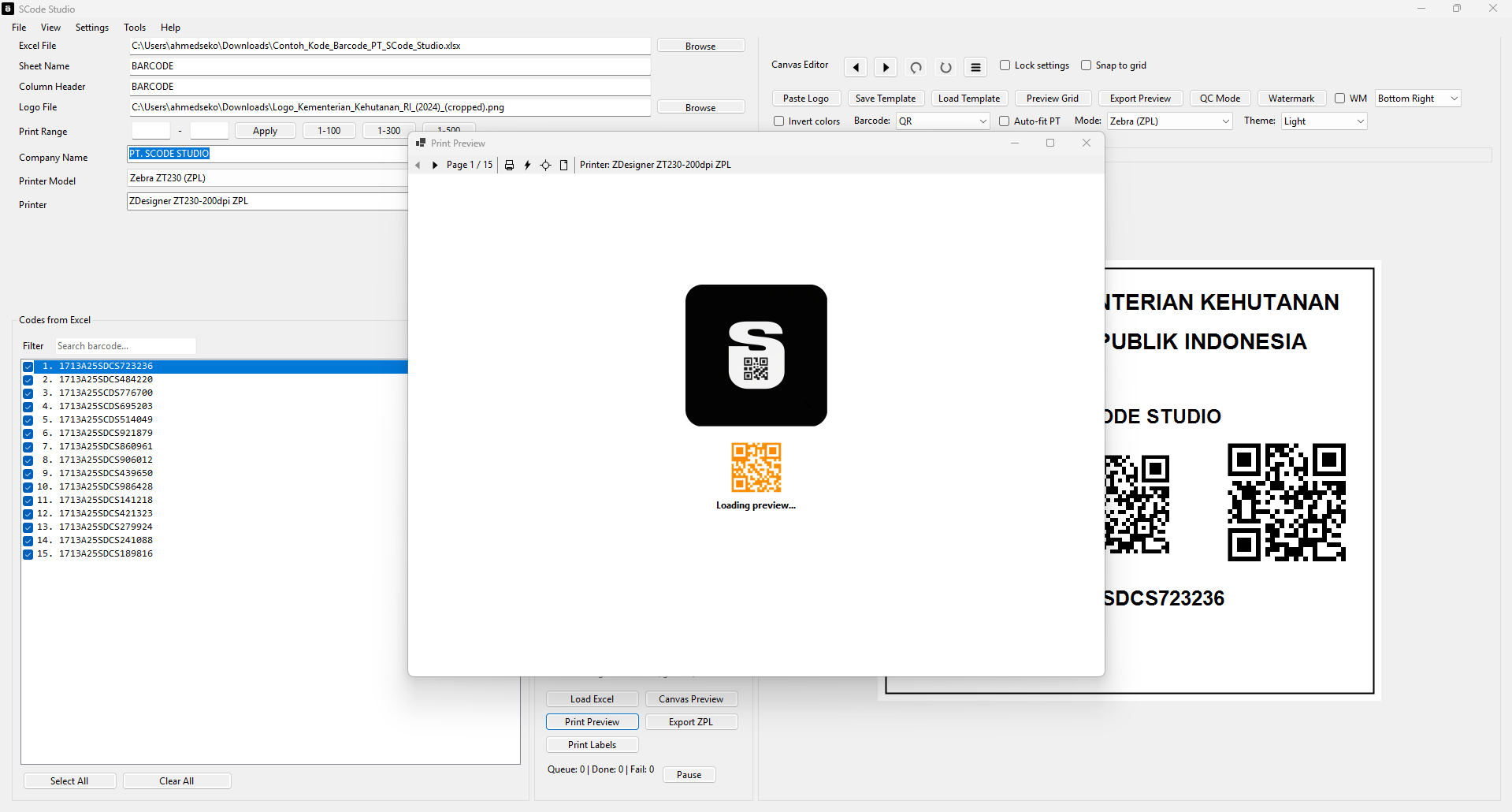The image size is (1512, 812).
Task: Click the Load Template button
Action: click(969, 99)
